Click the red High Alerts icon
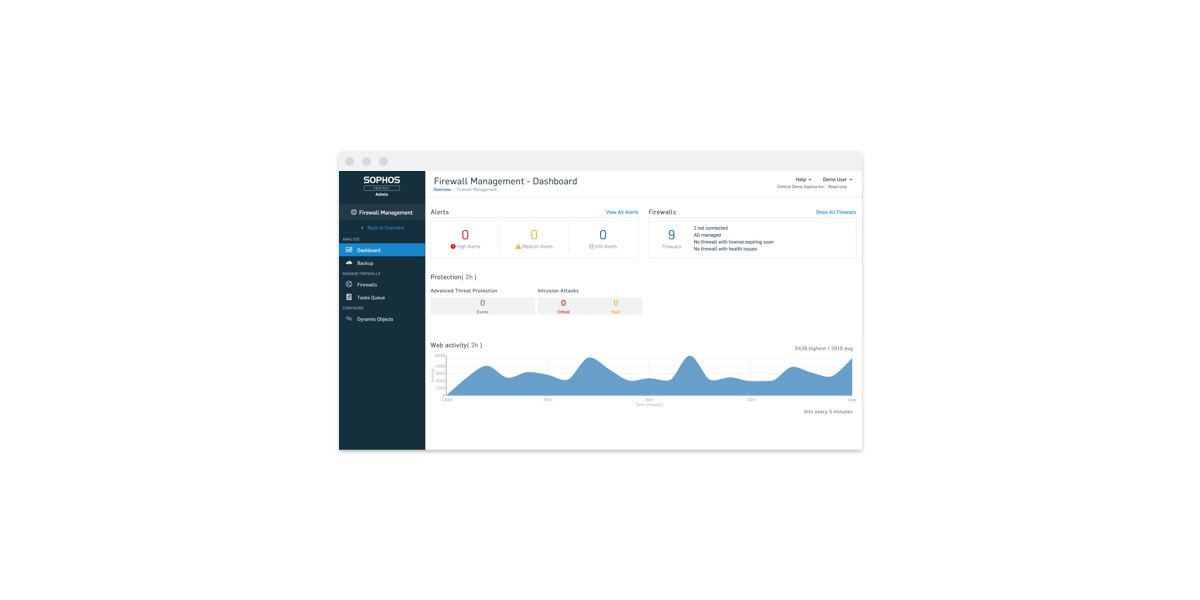 point(453,246)
